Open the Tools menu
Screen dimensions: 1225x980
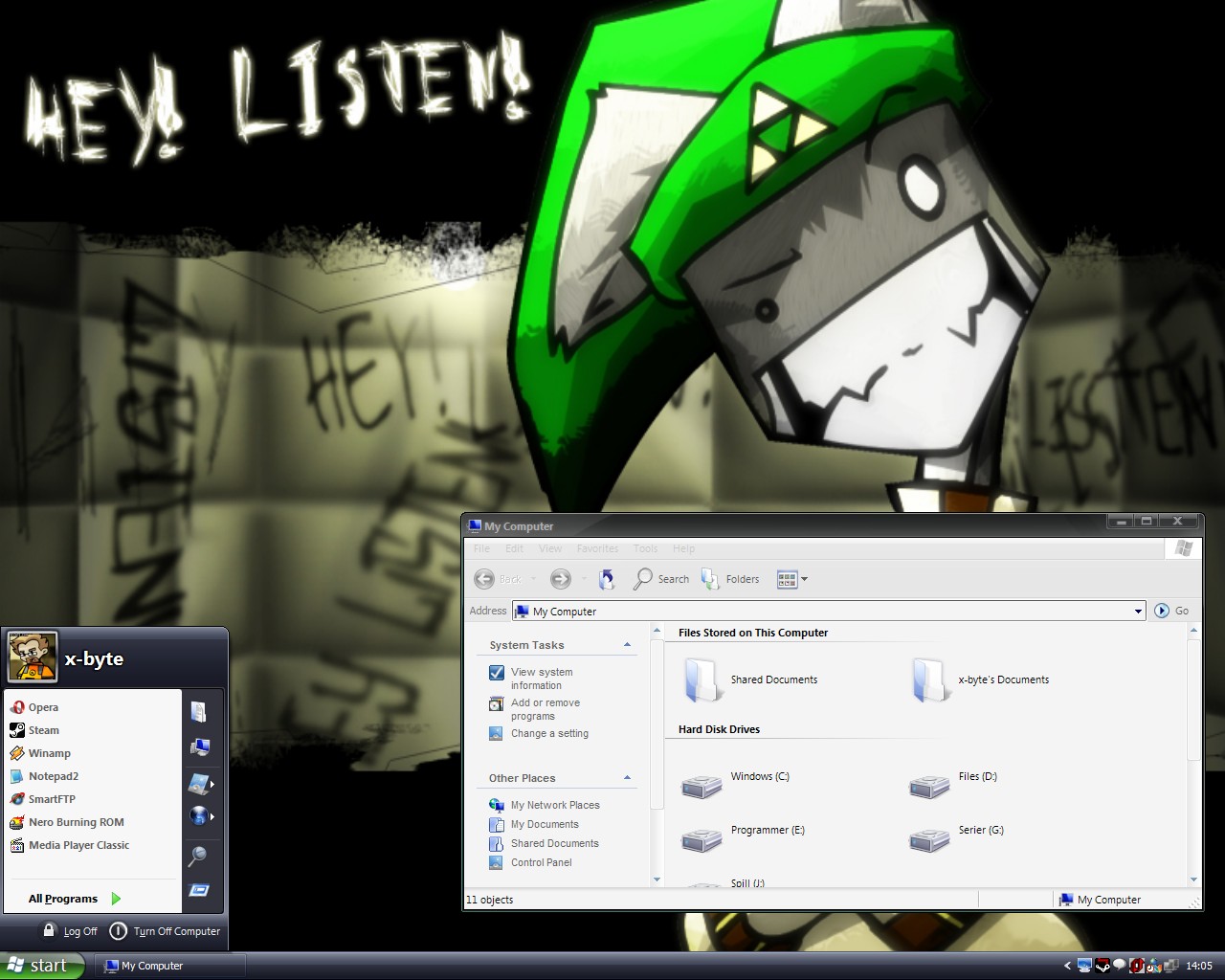645,548
